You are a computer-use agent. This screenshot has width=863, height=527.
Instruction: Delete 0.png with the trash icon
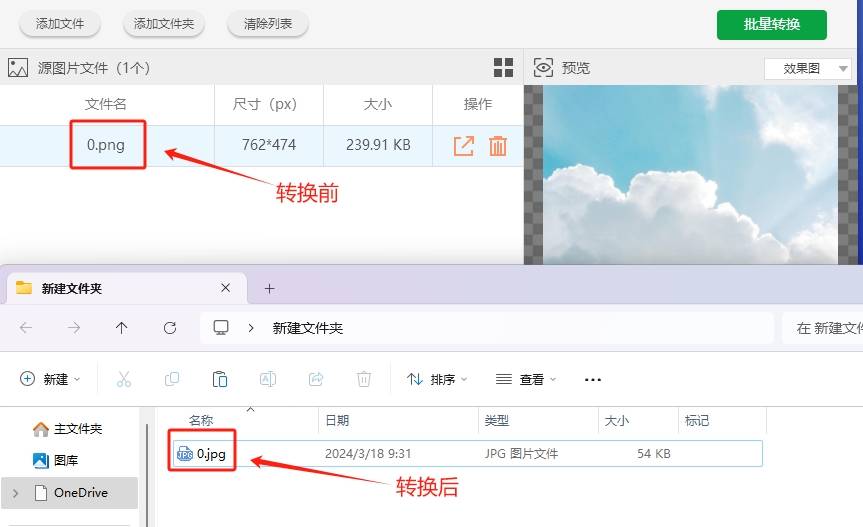point(498,146)
